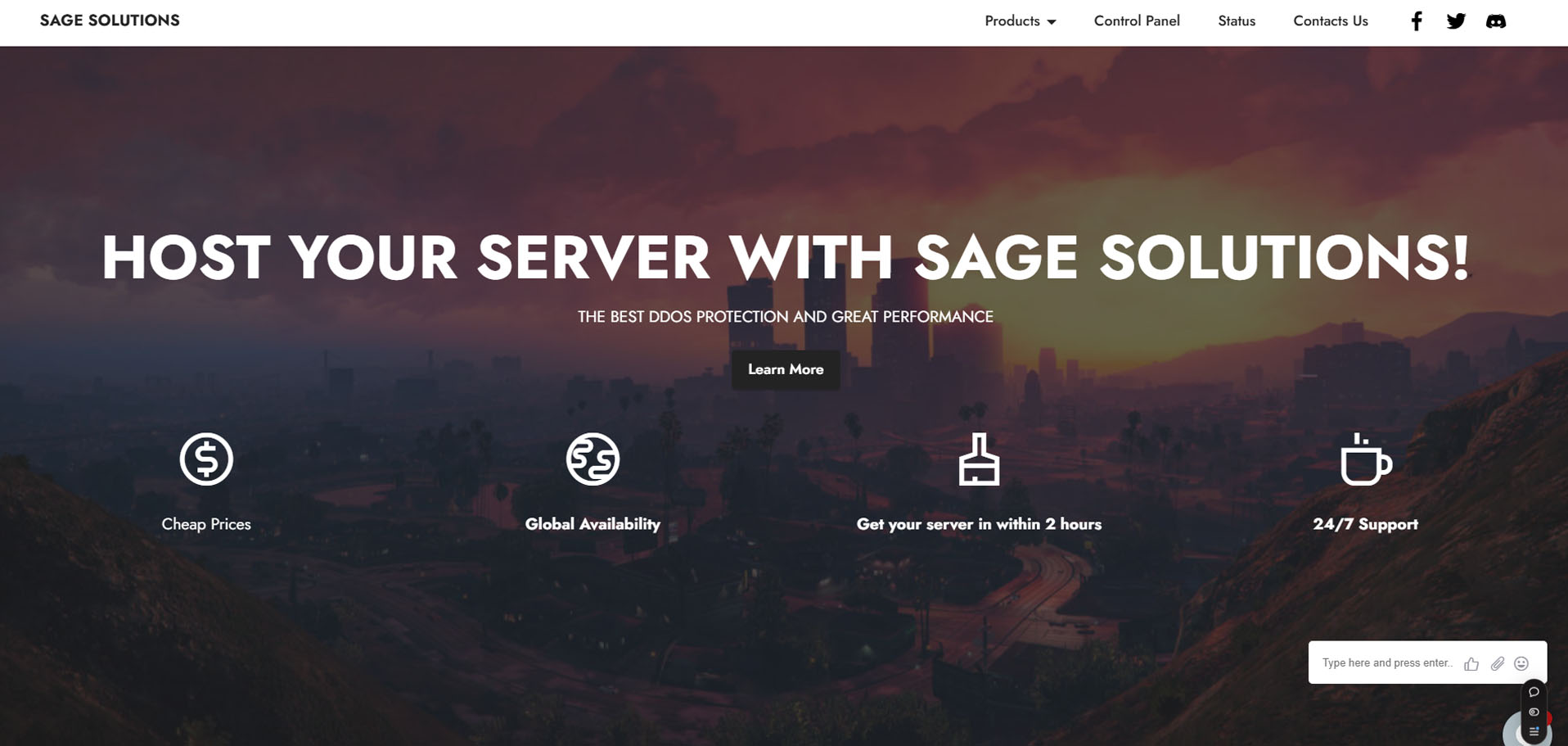
Task: Attach a file with the paperclip icon
Action: [1497, 663]
